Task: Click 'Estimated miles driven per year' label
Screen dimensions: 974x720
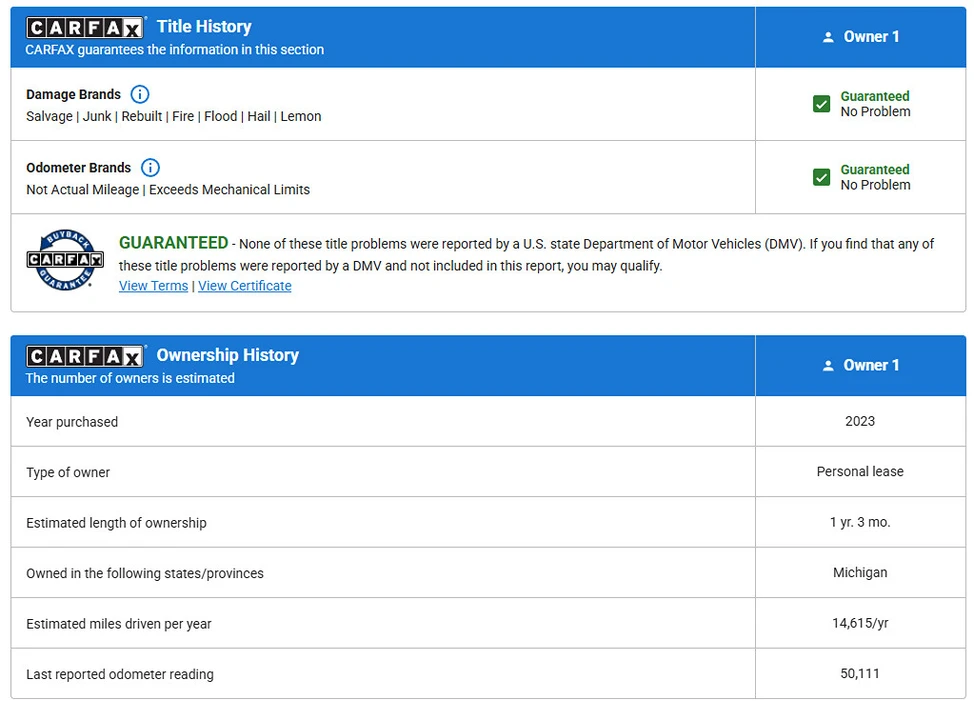Action: coord(119,624)
